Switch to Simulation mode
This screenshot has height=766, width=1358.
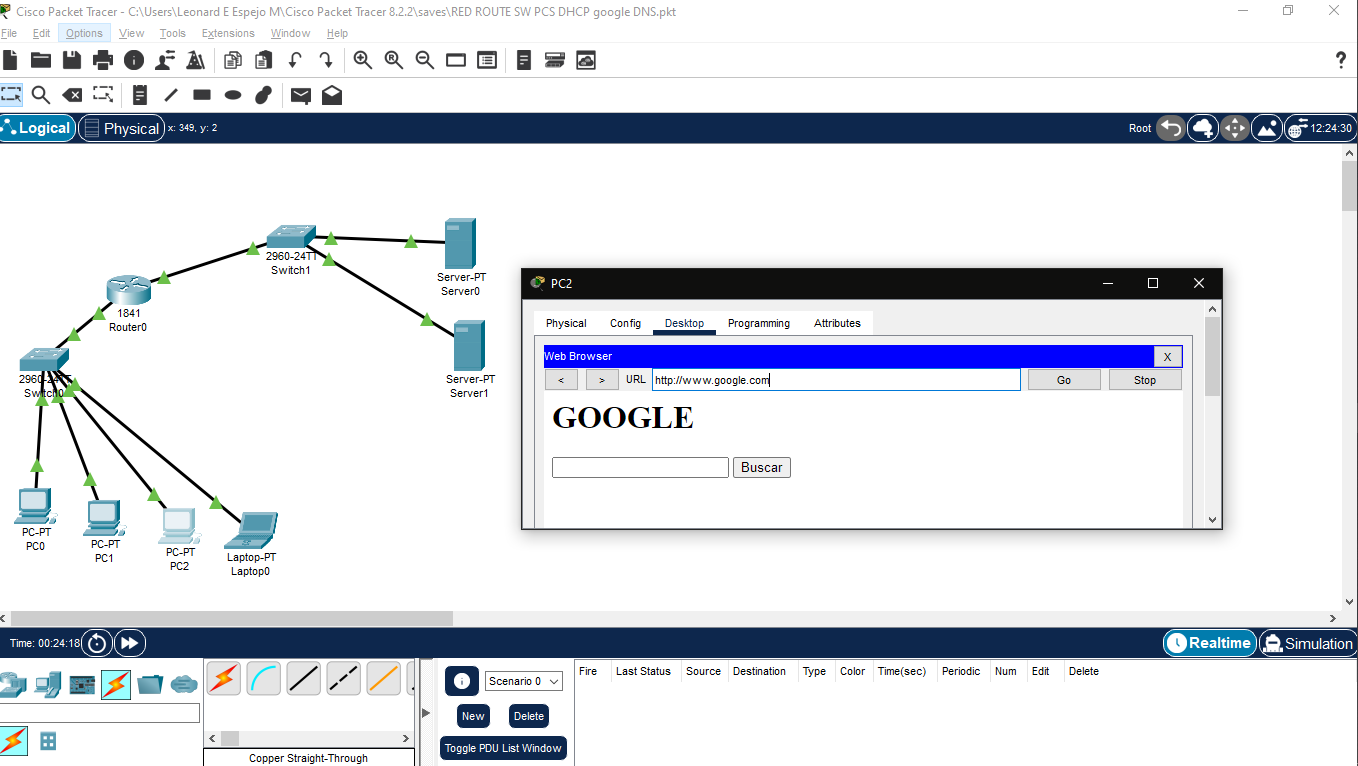(x=1307, y=643)
